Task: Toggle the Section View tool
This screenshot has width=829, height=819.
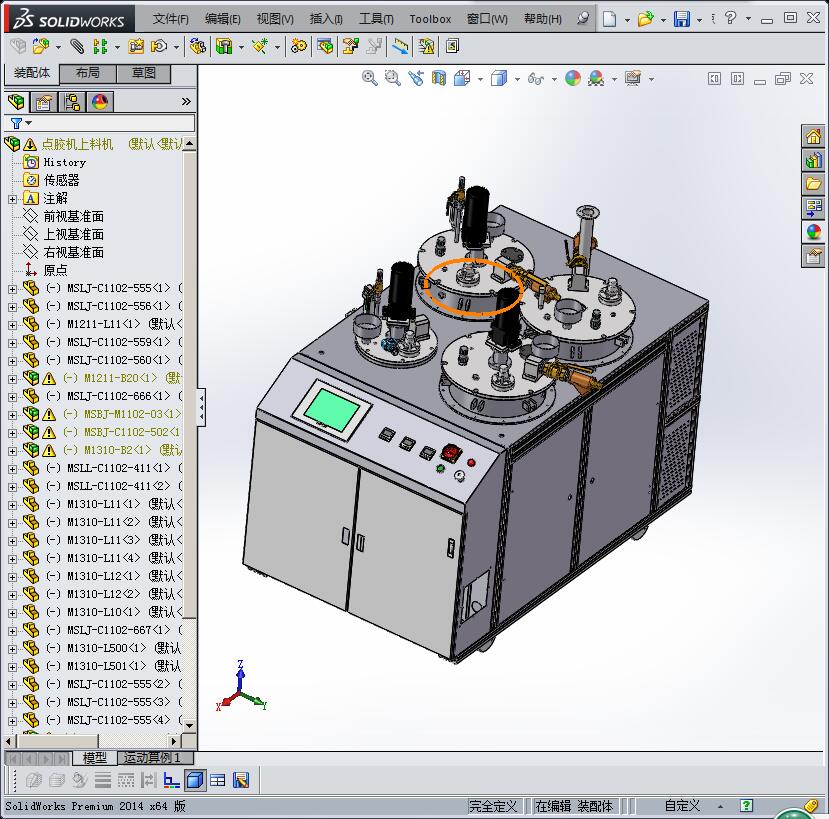Action: click(x=439, y=78)
